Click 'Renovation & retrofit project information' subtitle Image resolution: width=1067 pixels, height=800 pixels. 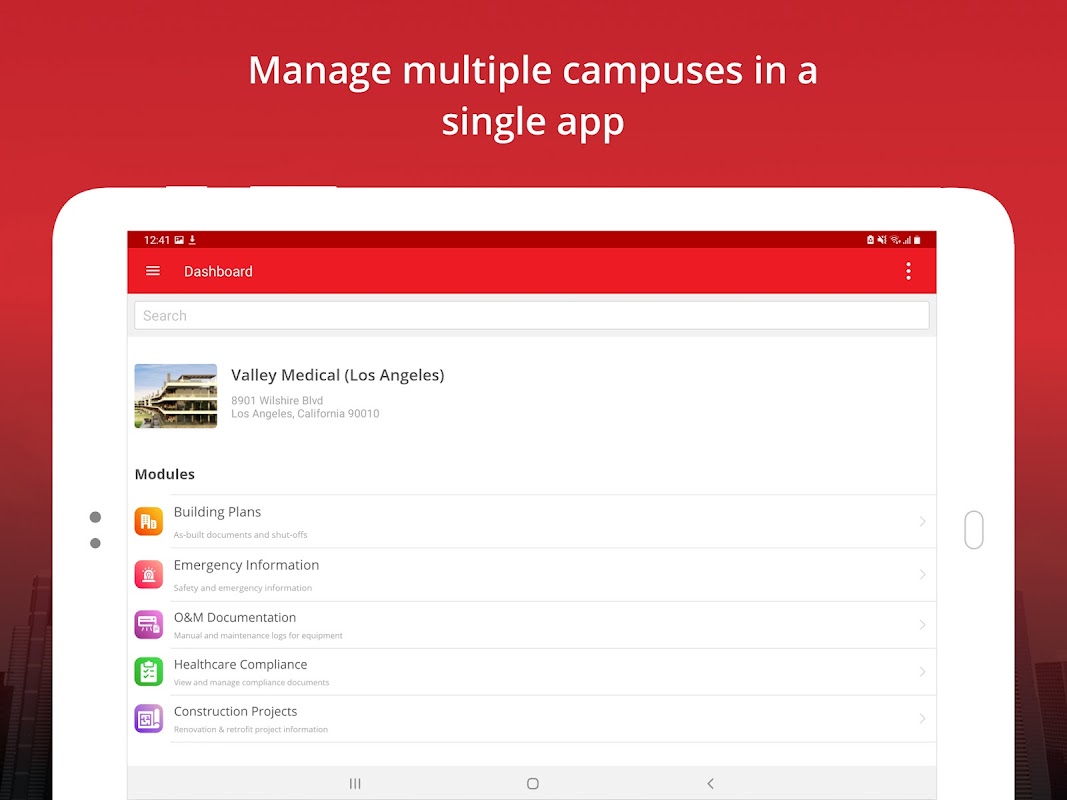[250, 729]
